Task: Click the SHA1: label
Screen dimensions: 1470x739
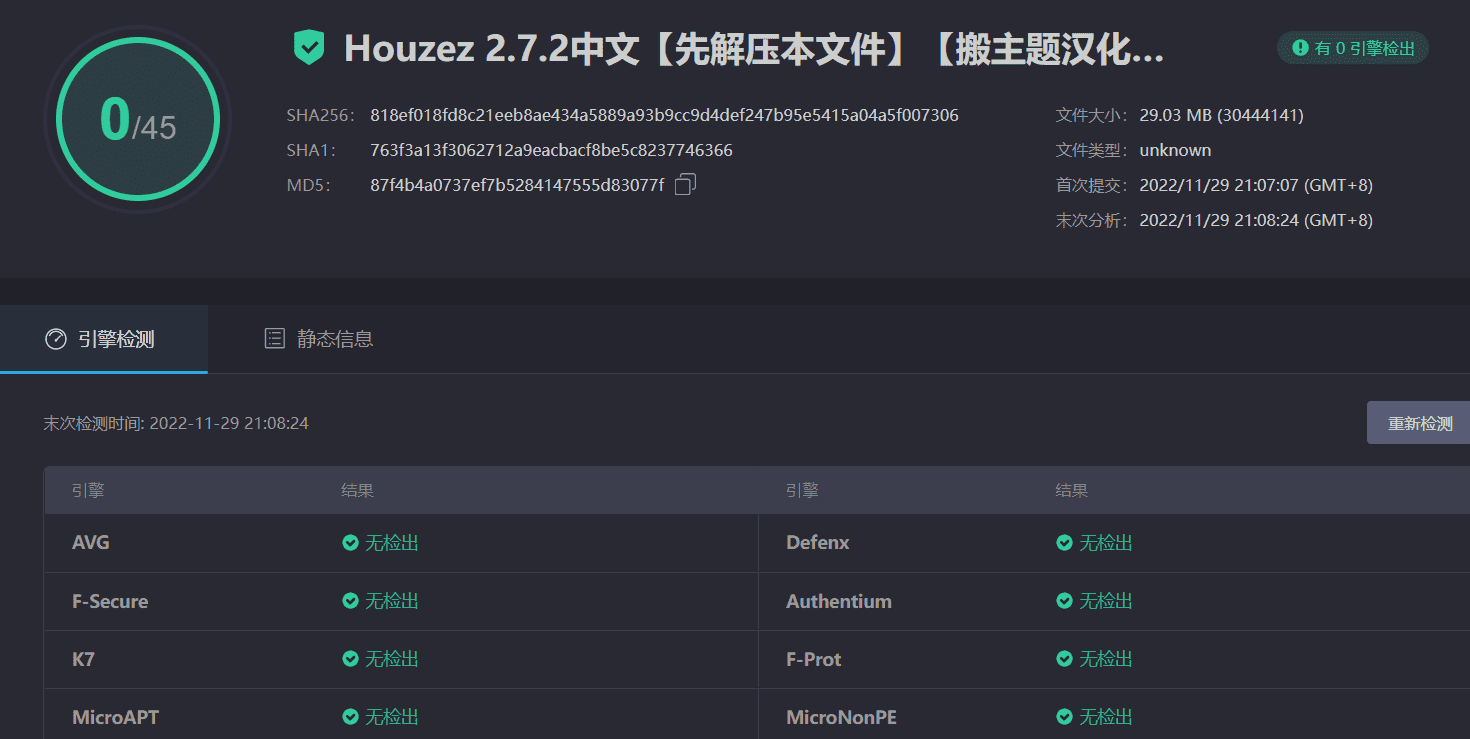Action: pos(311,150)
